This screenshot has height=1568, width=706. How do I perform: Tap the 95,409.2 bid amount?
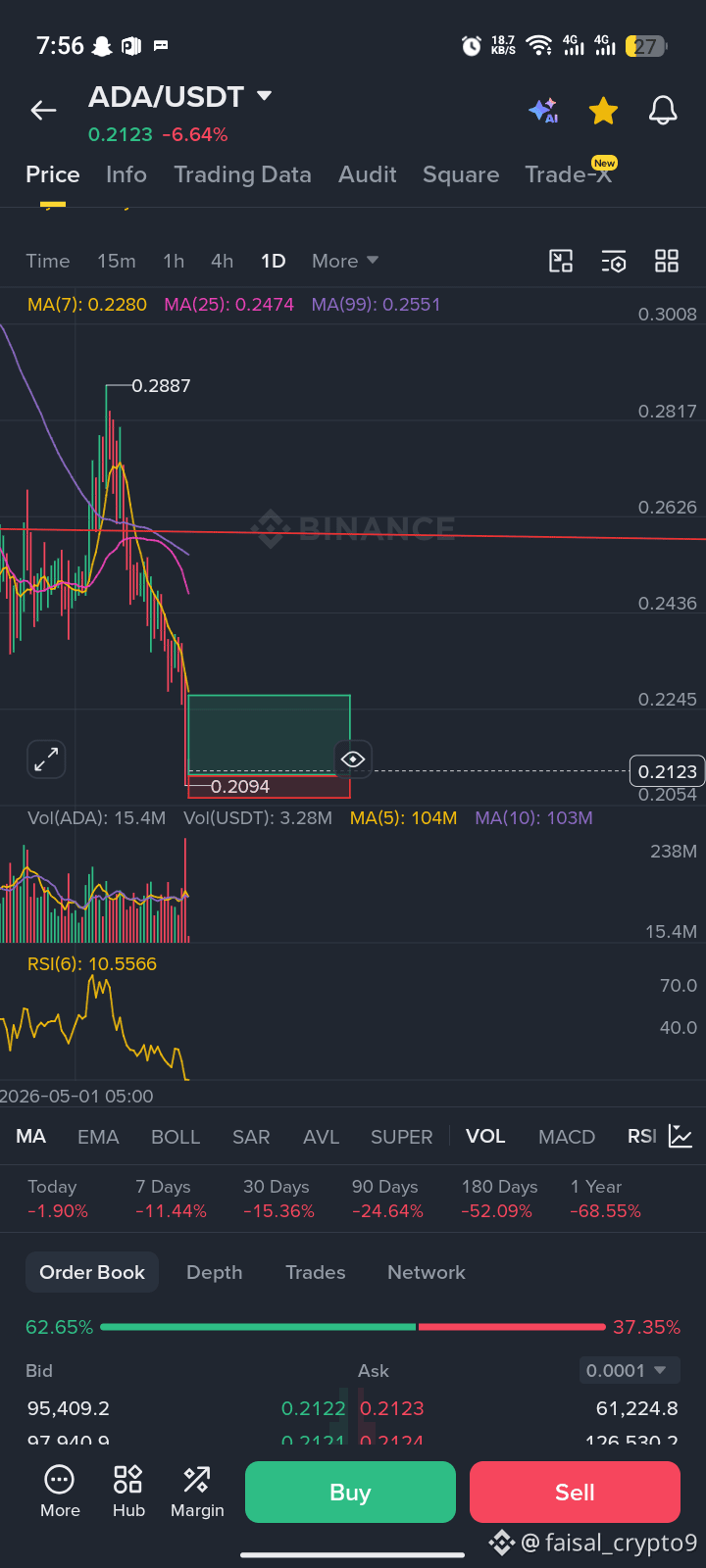click(x=69, y=1408)
